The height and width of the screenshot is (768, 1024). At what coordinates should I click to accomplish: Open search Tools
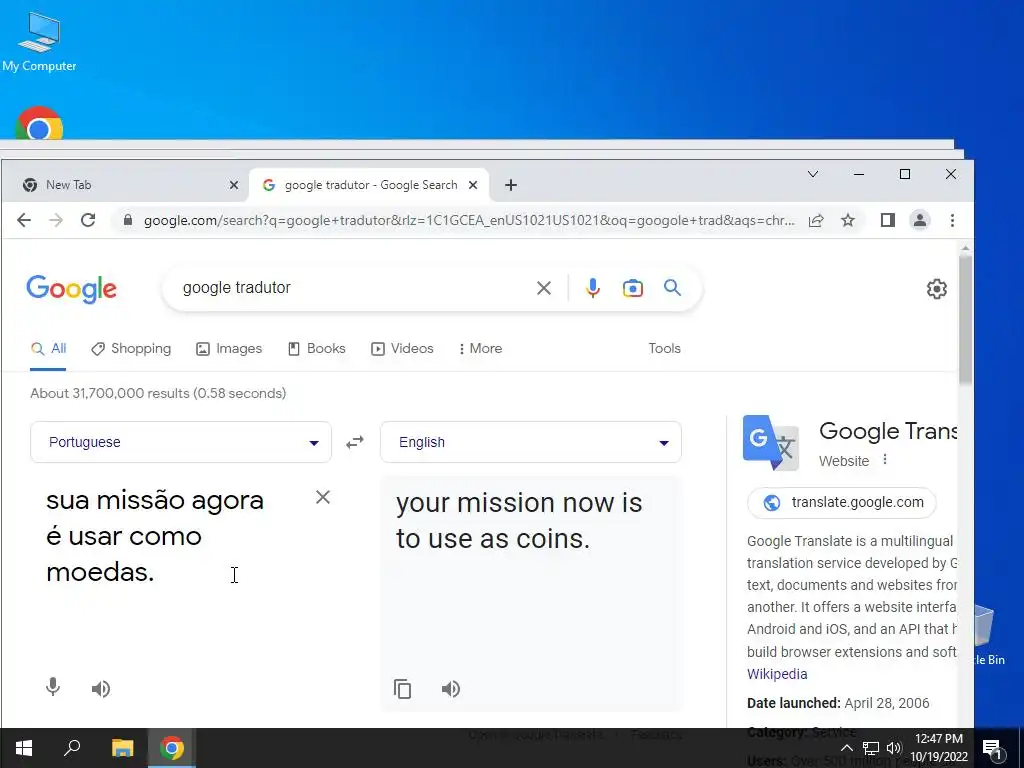coord(664,349)
